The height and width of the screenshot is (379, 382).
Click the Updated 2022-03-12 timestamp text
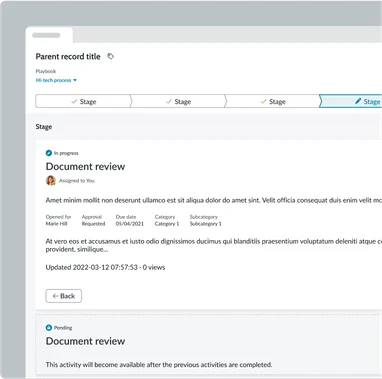tap(105, 267)
